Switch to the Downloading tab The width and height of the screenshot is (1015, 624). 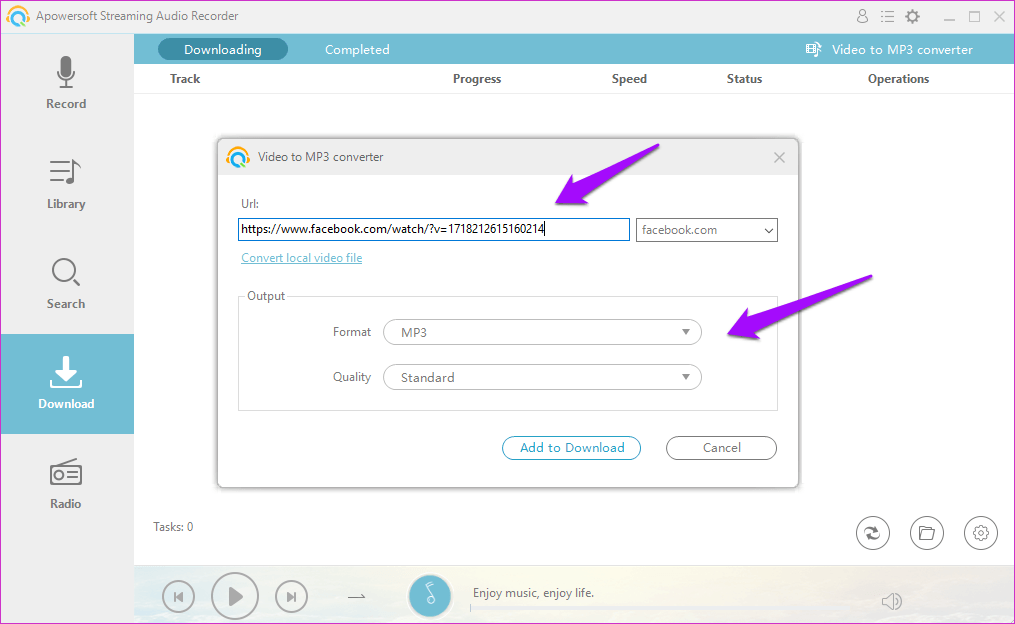(223, 49)
